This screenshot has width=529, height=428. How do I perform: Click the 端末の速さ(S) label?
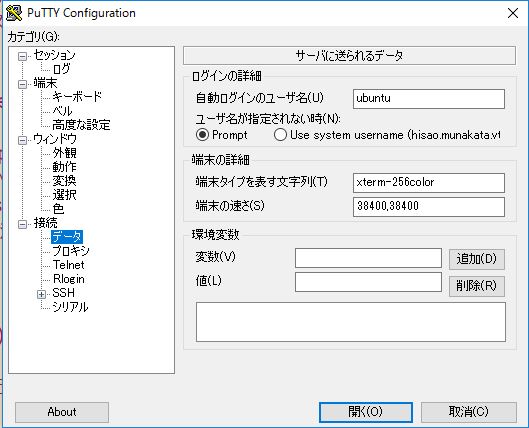click(230, 206)
